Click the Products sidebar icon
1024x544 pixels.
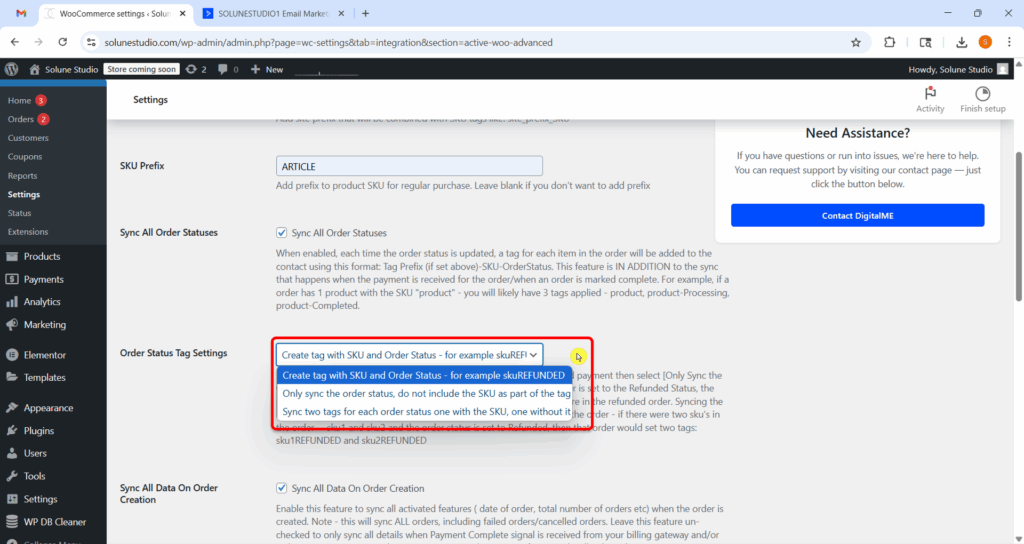tap(12, 257)
